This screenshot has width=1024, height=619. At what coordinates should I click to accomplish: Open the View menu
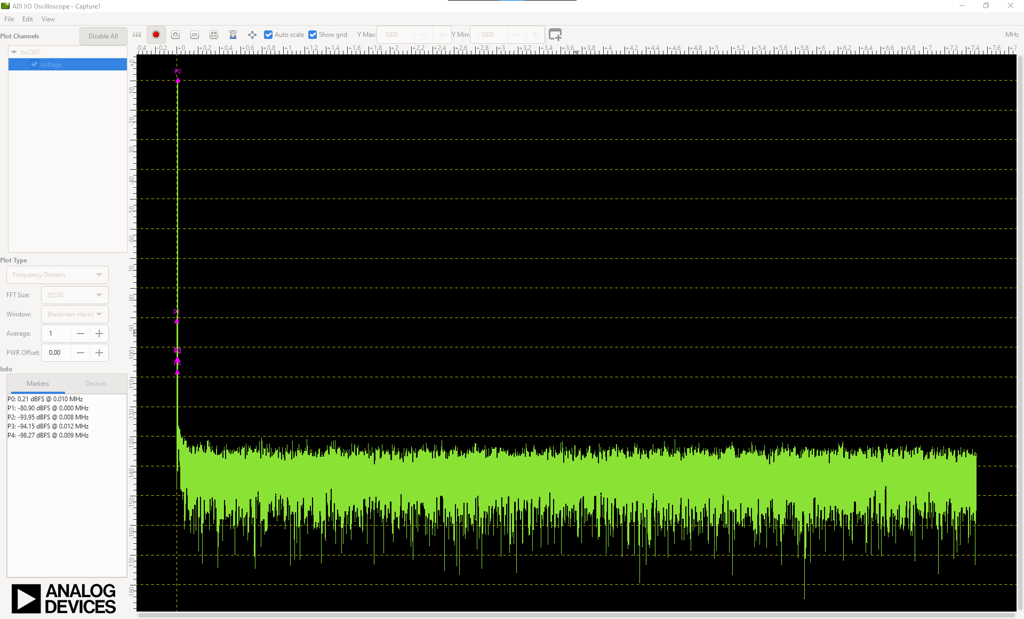48,19
